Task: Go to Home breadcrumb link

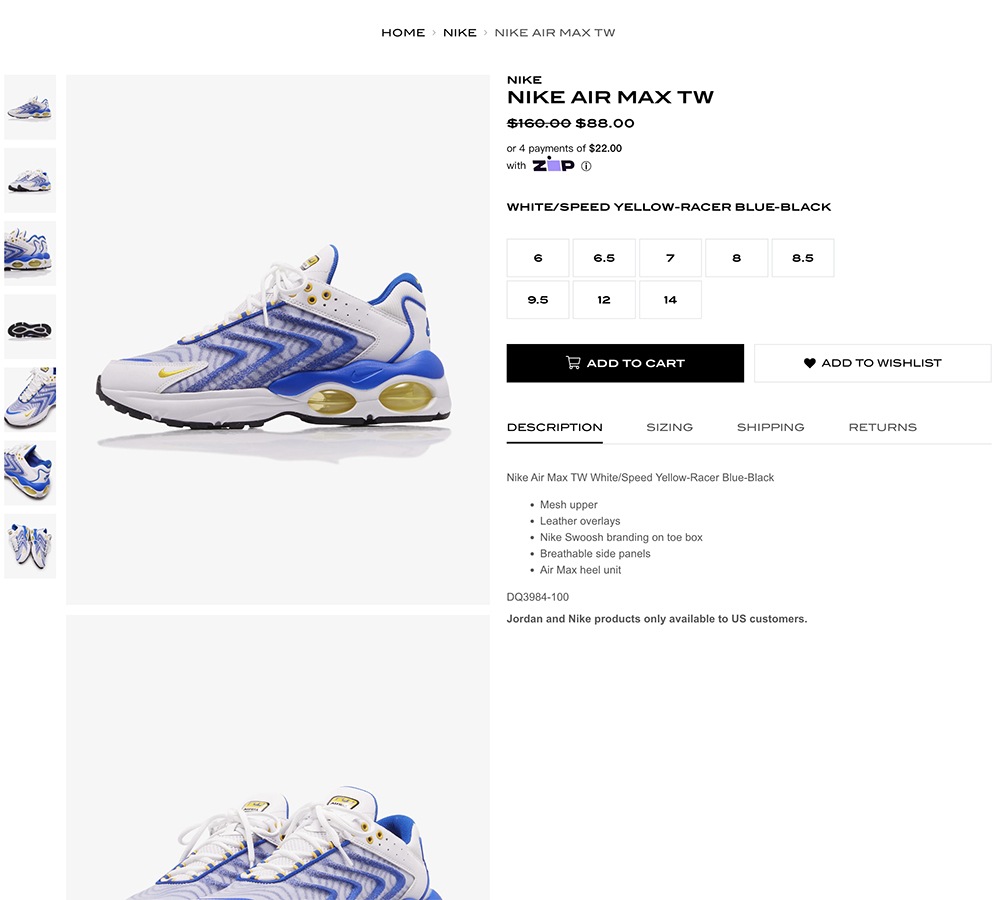Action: (403, 33)
